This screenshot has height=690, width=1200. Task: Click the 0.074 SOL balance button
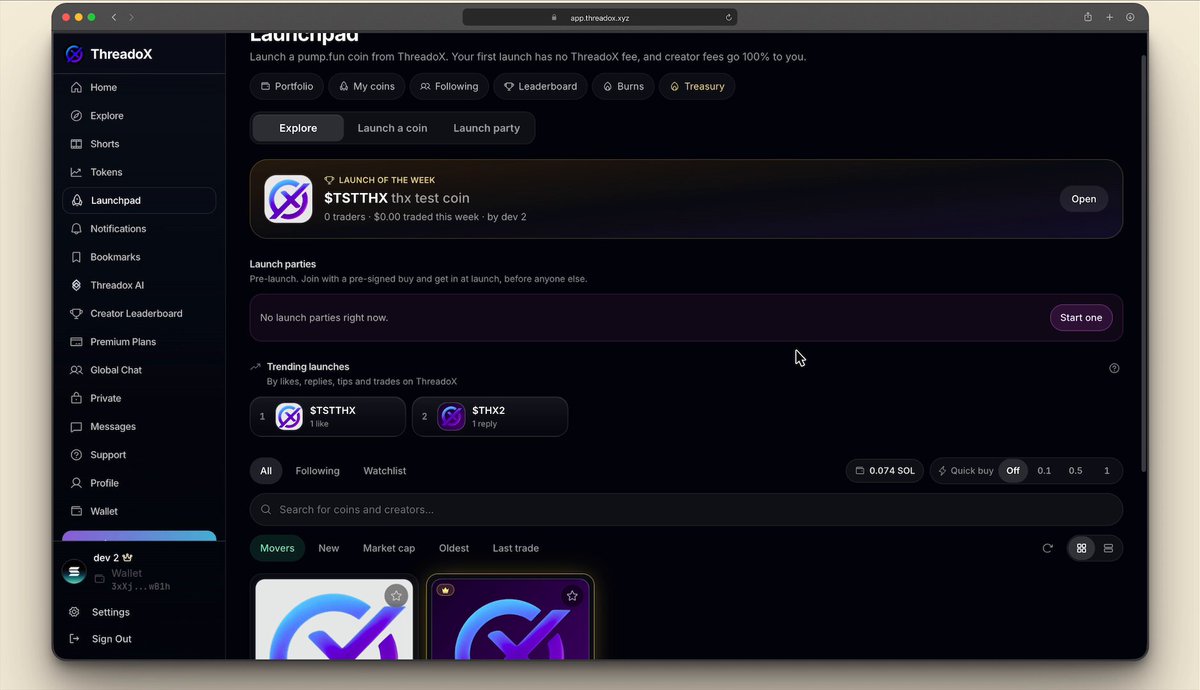pyautogui.click(x=885, y=471)
